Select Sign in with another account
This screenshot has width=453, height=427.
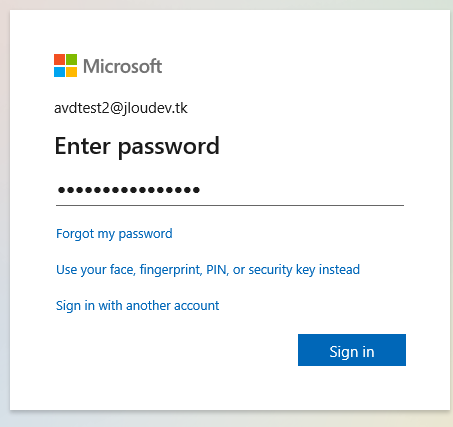click(137, 305)
